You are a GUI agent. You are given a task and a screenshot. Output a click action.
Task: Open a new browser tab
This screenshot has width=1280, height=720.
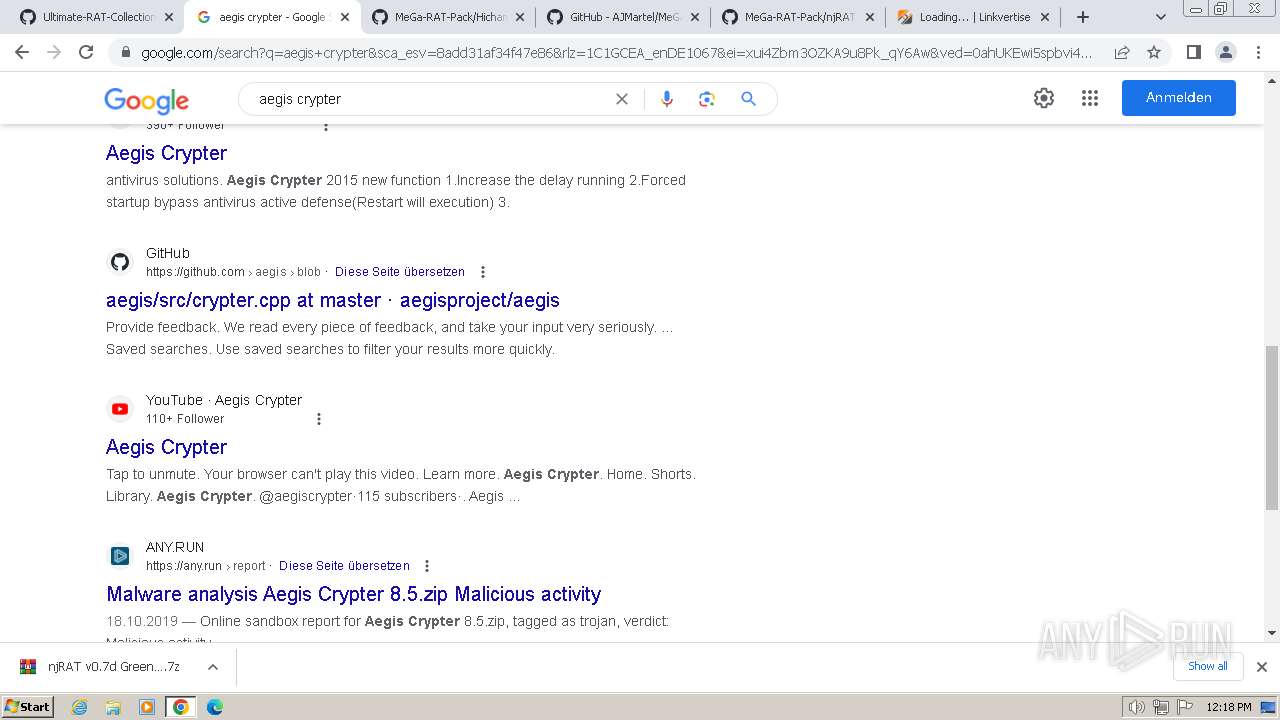pyautogui.click(x=1082, y=17)
